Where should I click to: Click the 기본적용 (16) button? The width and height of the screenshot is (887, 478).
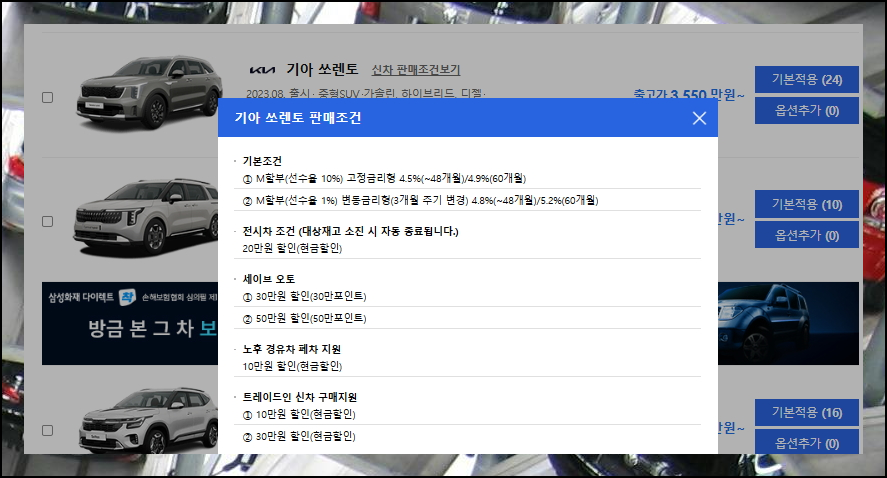click(807, 412)
